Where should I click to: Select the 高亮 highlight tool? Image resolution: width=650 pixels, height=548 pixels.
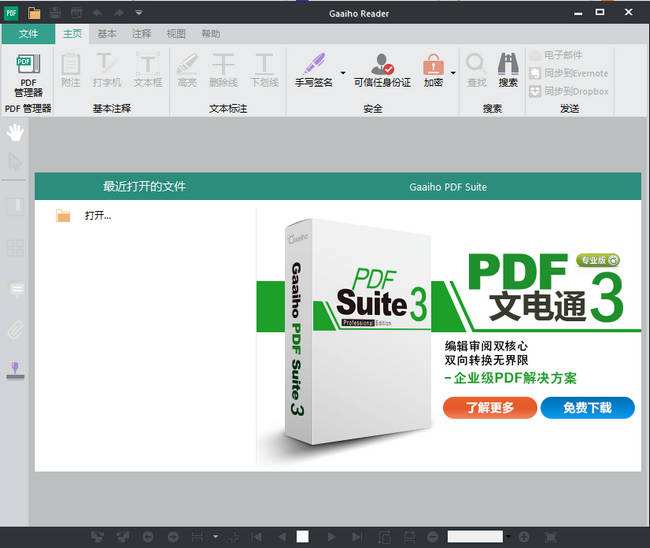pos(187,70)
